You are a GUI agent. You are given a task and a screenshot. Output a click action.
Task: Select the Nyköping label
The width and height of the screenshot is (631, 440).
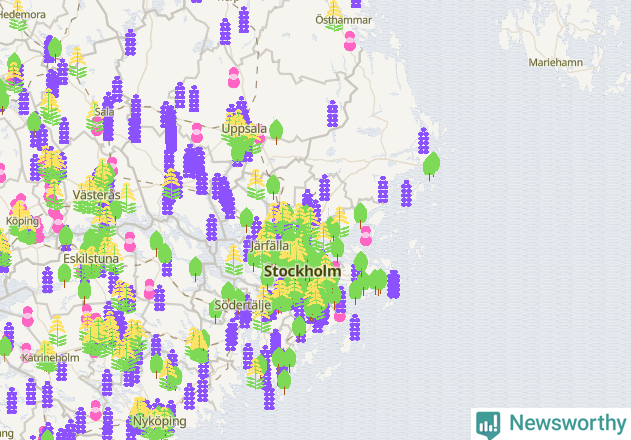tap(159, 421)
